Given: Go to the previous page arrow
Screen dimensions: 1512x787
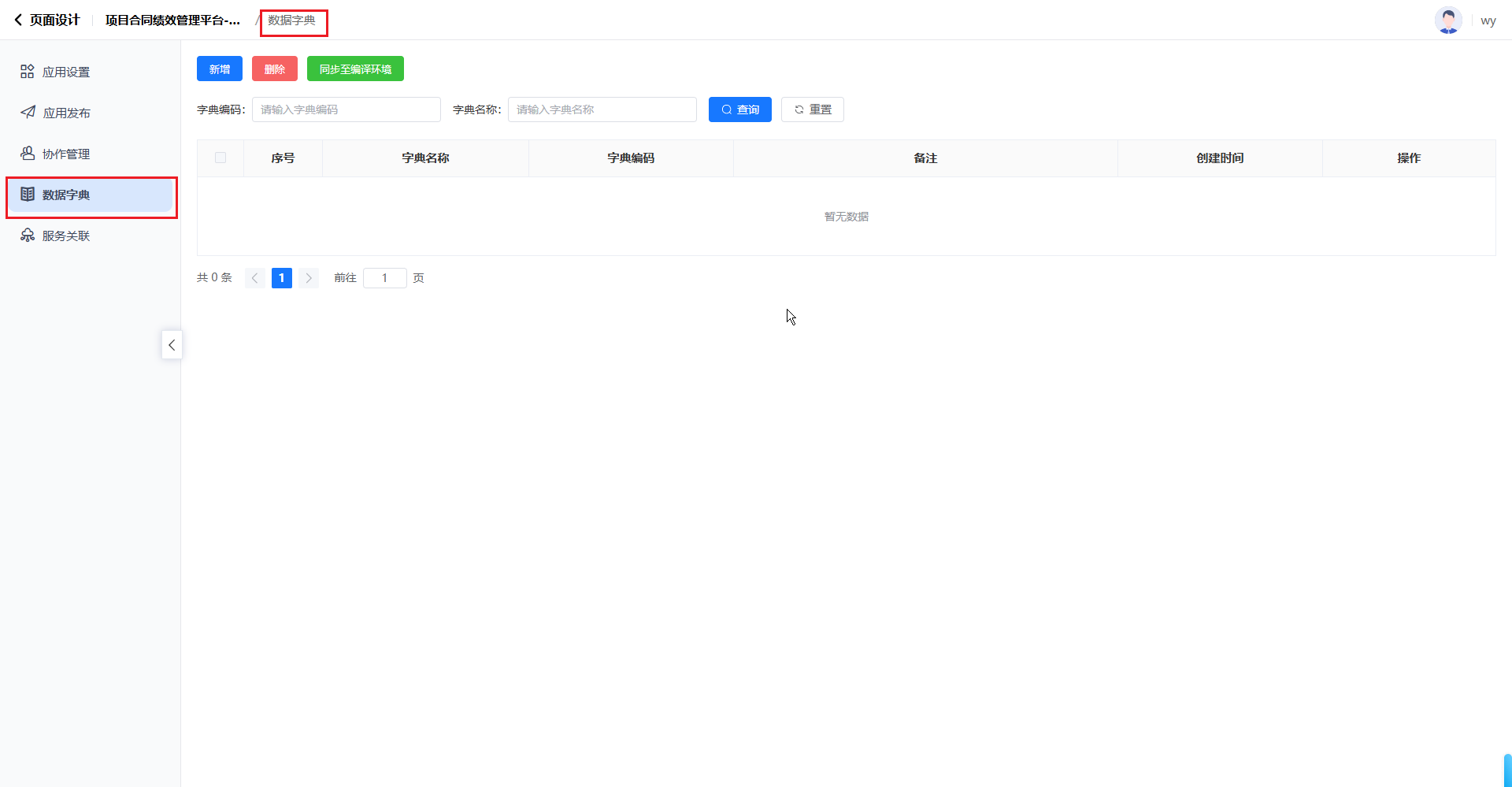Looking at the screenshot, I should [x=254, y=278].
